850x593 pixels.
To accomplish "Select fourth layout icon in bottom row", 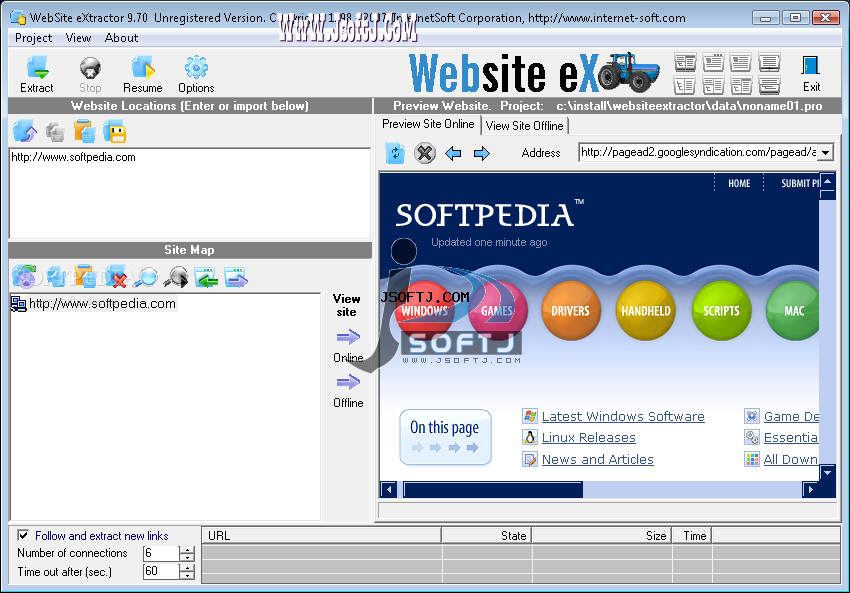I will 769,85.
